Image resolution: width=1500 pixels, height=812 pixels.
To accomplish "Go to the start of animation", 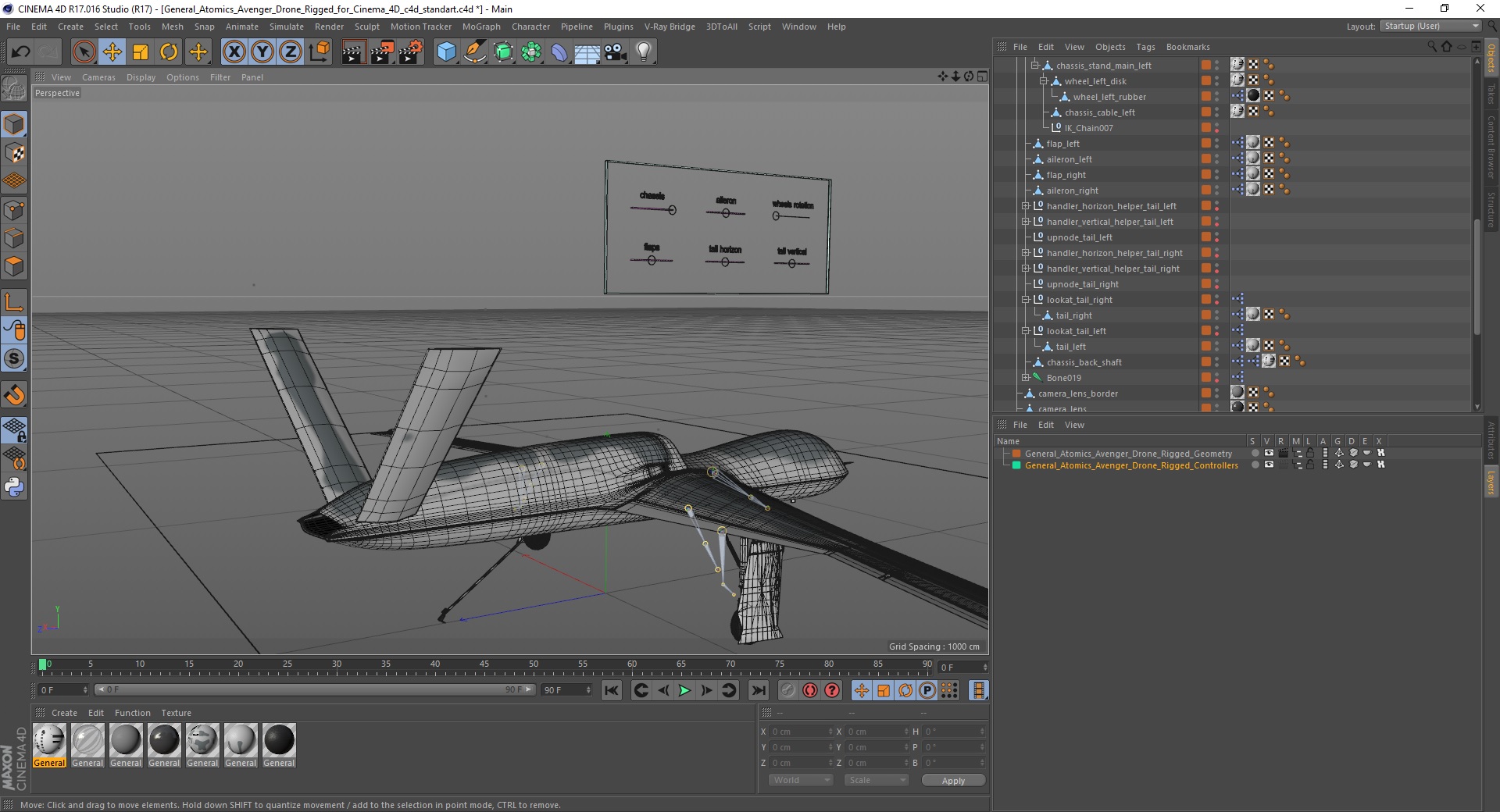I will (x=612, y=690).
